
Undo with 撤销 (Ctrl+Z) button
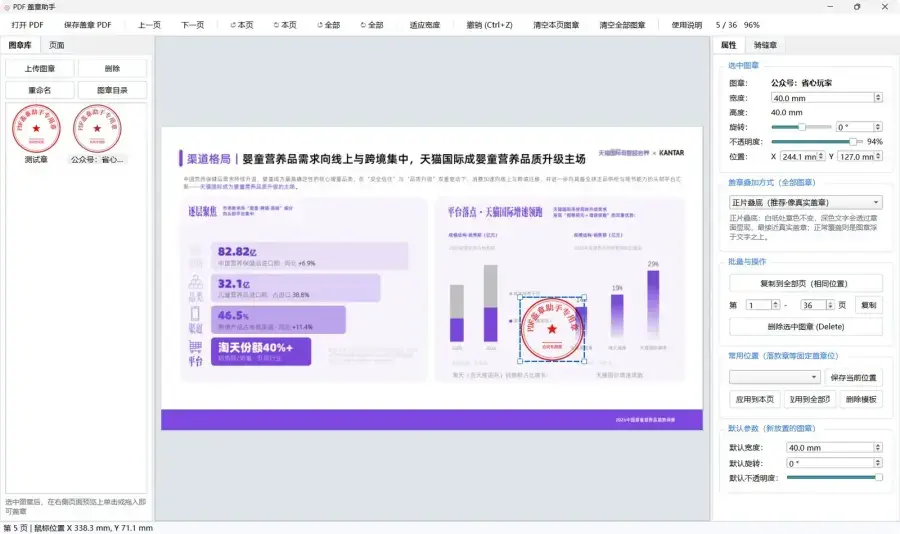489,25
